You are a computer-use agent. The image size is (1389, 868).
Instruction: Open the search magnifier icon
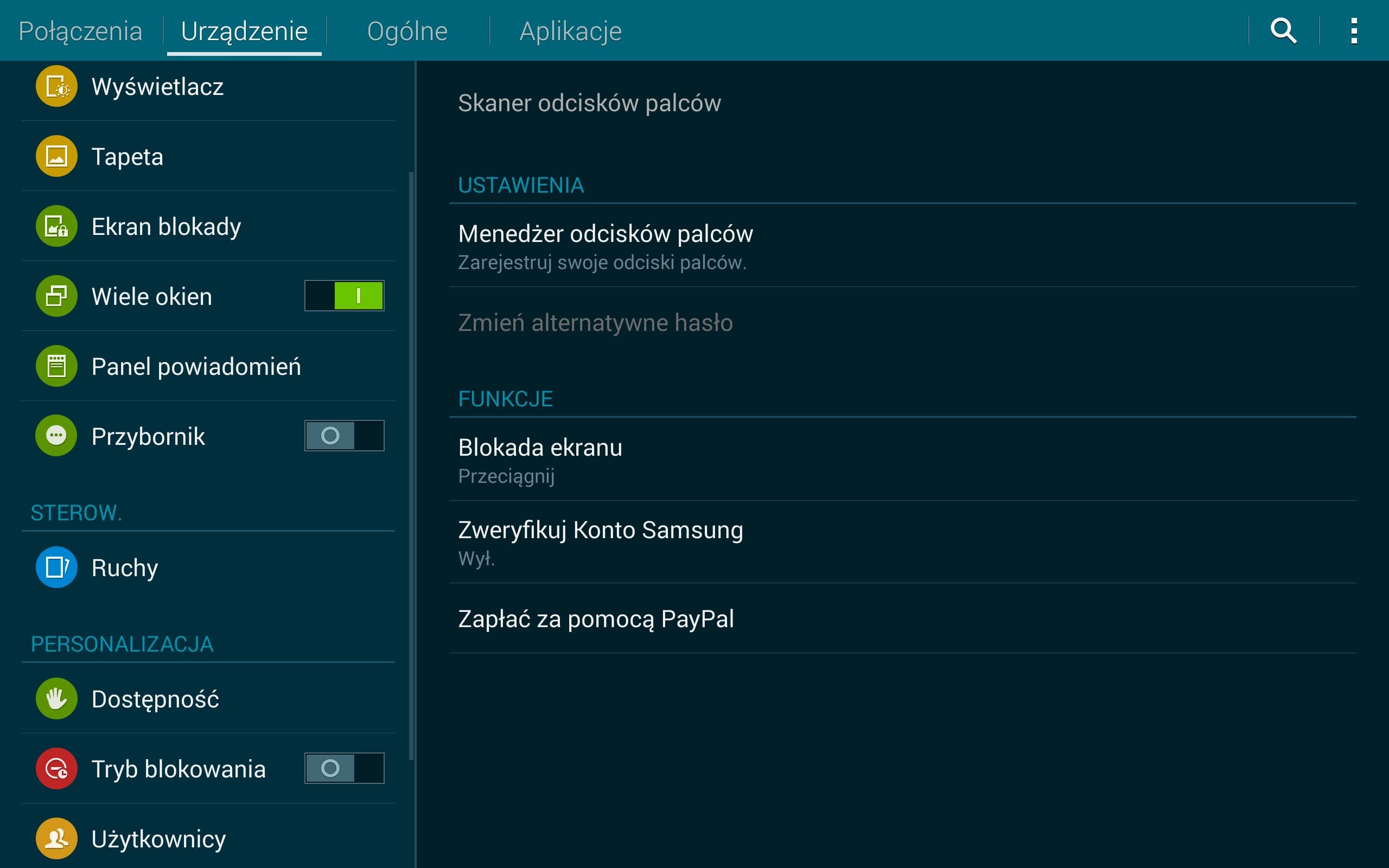tap(1283, 31)
